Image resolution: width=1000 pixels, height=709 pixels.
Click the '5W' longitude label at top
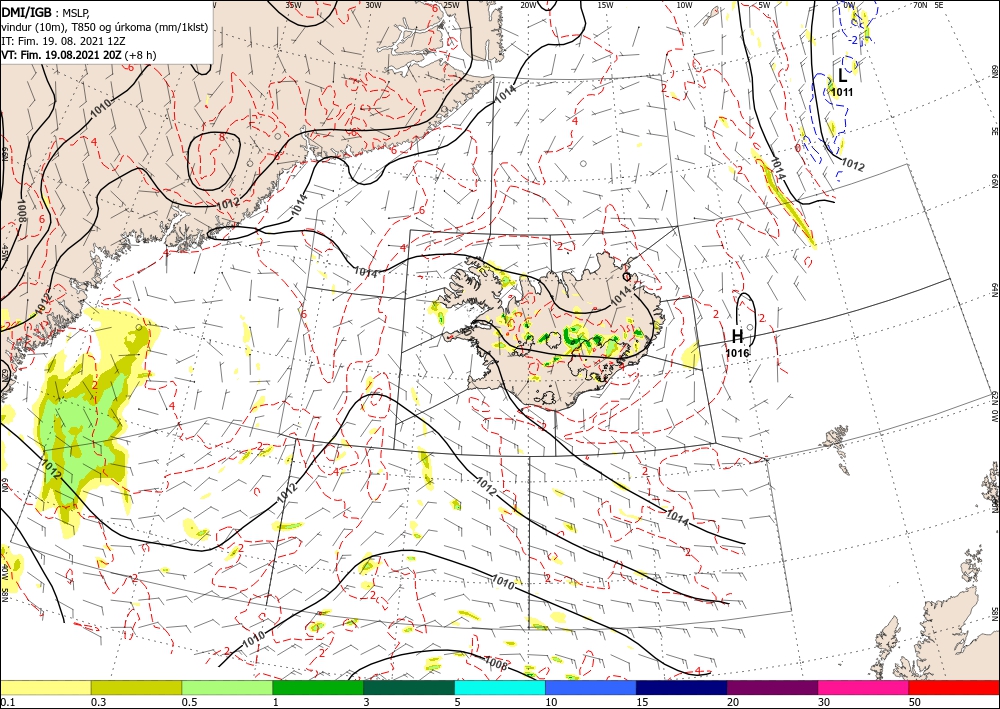[x=765, y=5]
